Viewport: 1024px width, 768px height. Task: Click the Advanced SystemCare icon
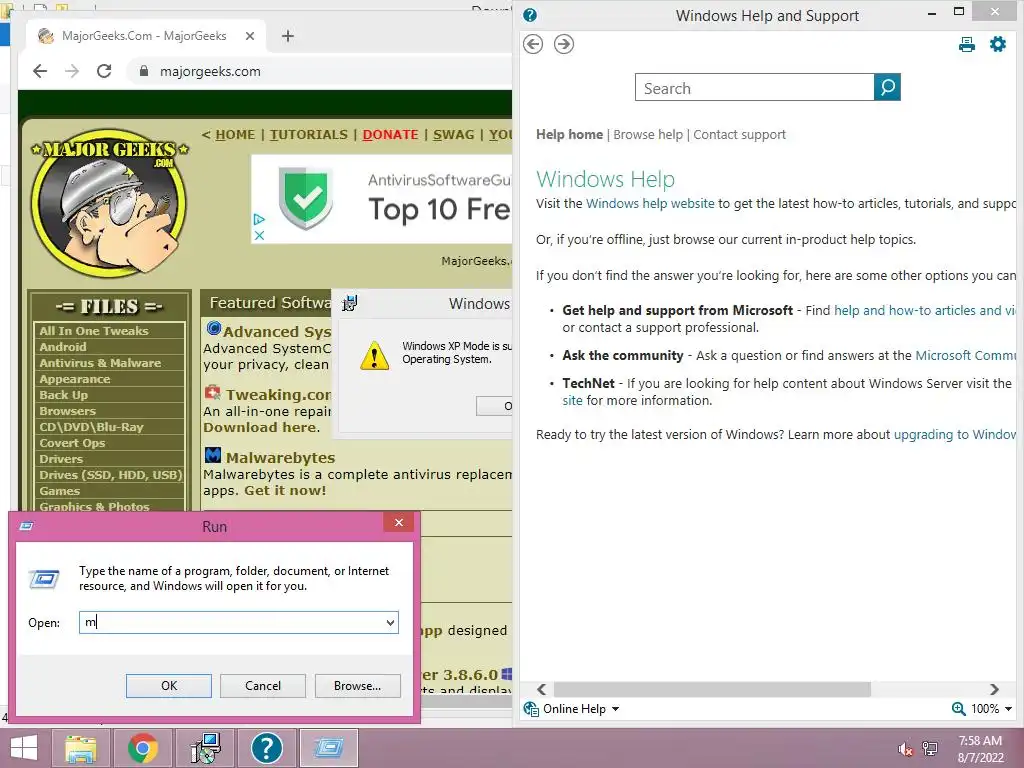point(214,328)
